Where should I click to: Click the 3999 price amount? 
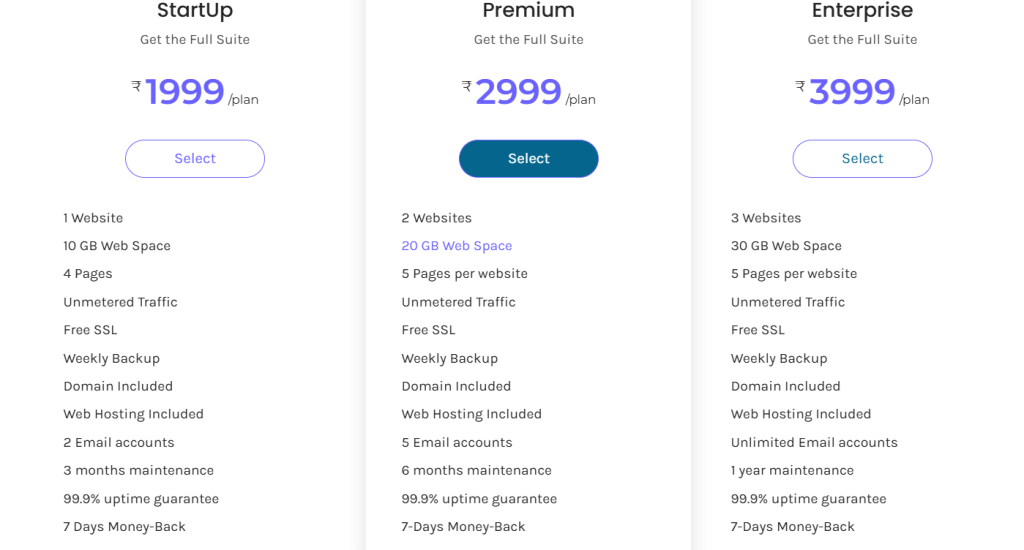coord(852,92)
